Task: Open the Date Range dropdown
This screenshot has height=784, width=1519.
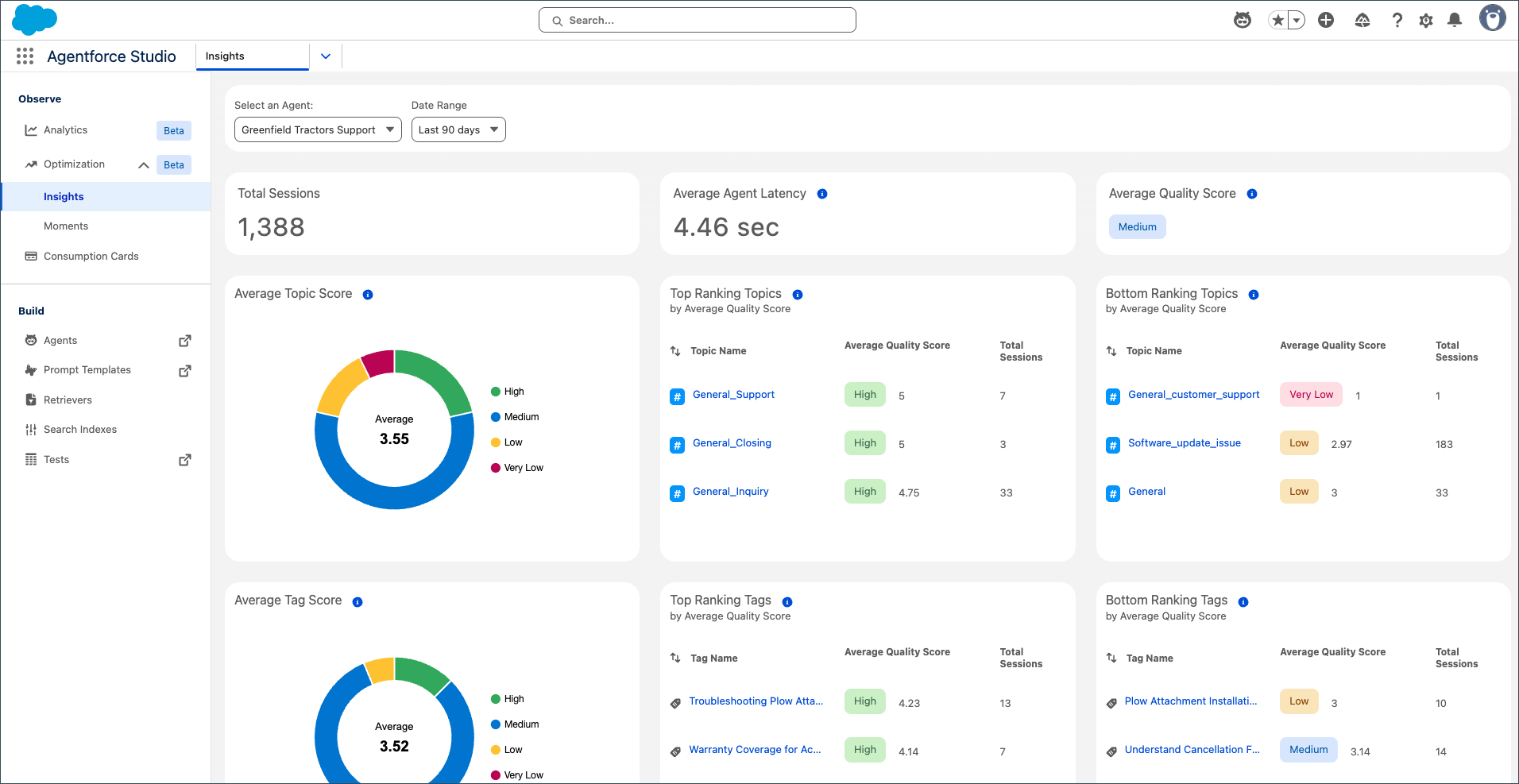Action: (x=458, y=129)
